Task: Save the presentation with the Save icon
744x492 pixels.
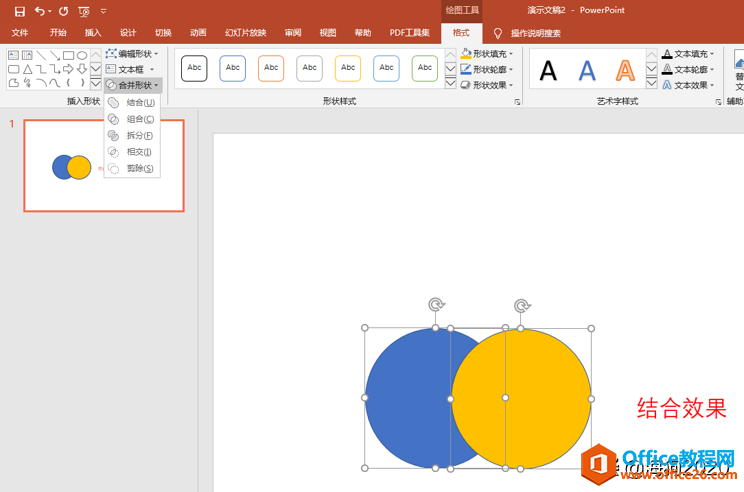Action: coord(19,11)
